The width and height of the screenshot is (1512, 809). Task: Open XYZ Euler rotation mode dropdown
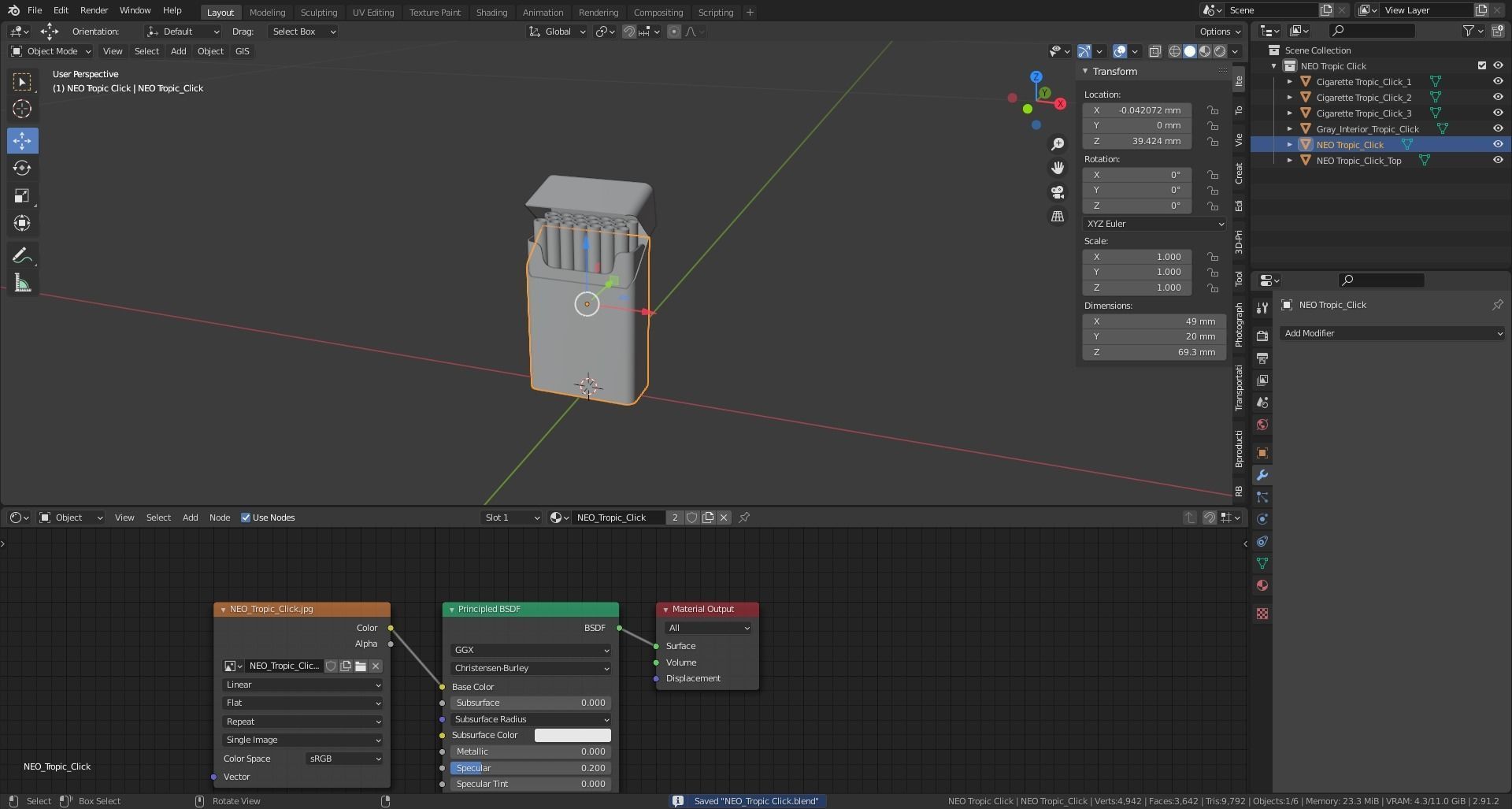1154,224
